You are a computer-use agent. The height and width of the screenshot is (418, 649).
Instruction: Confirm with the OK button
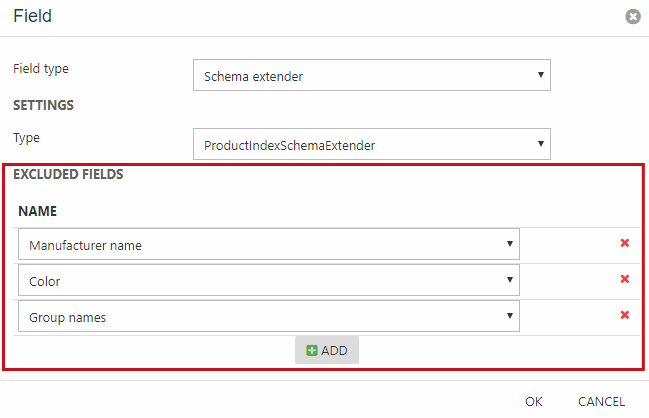click(x=534, y=401)
